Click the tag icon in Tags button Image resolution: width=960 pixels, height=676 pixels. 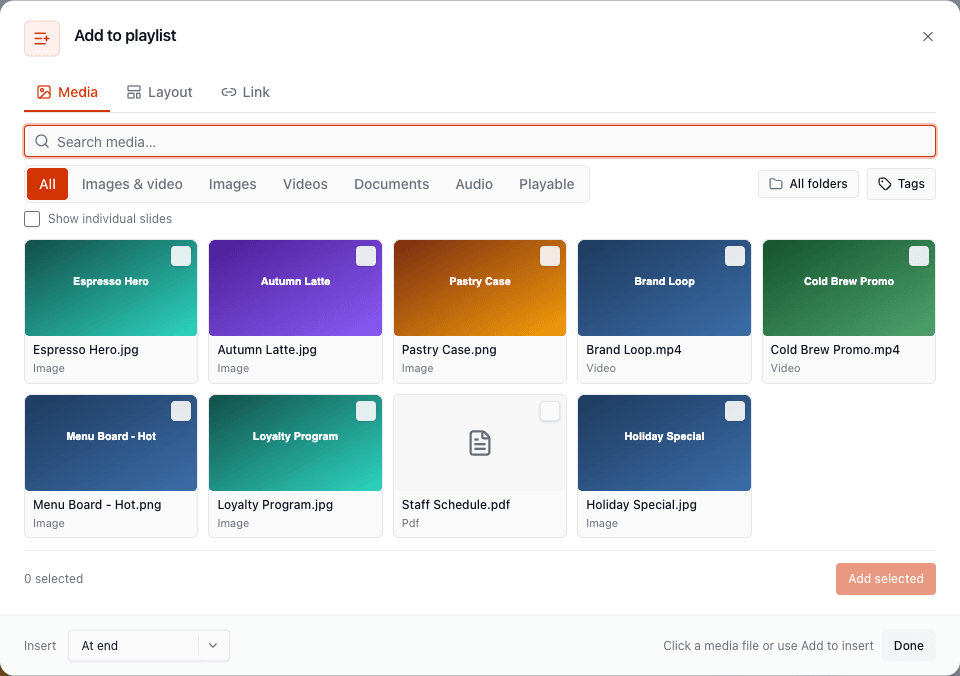(885, 184)
